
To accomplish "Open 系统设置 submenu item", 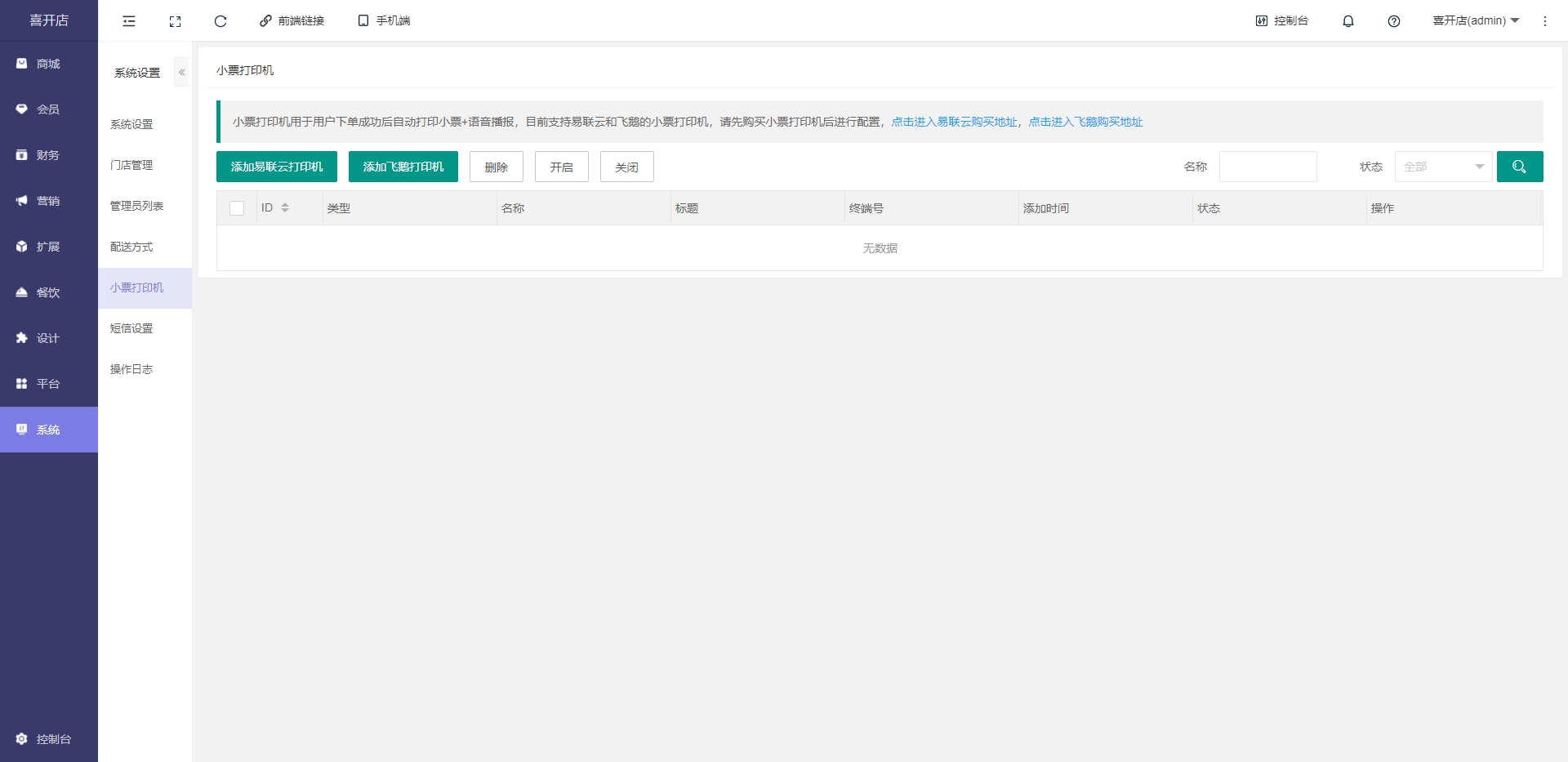I will pyautogui.click(x=145, y=125).
